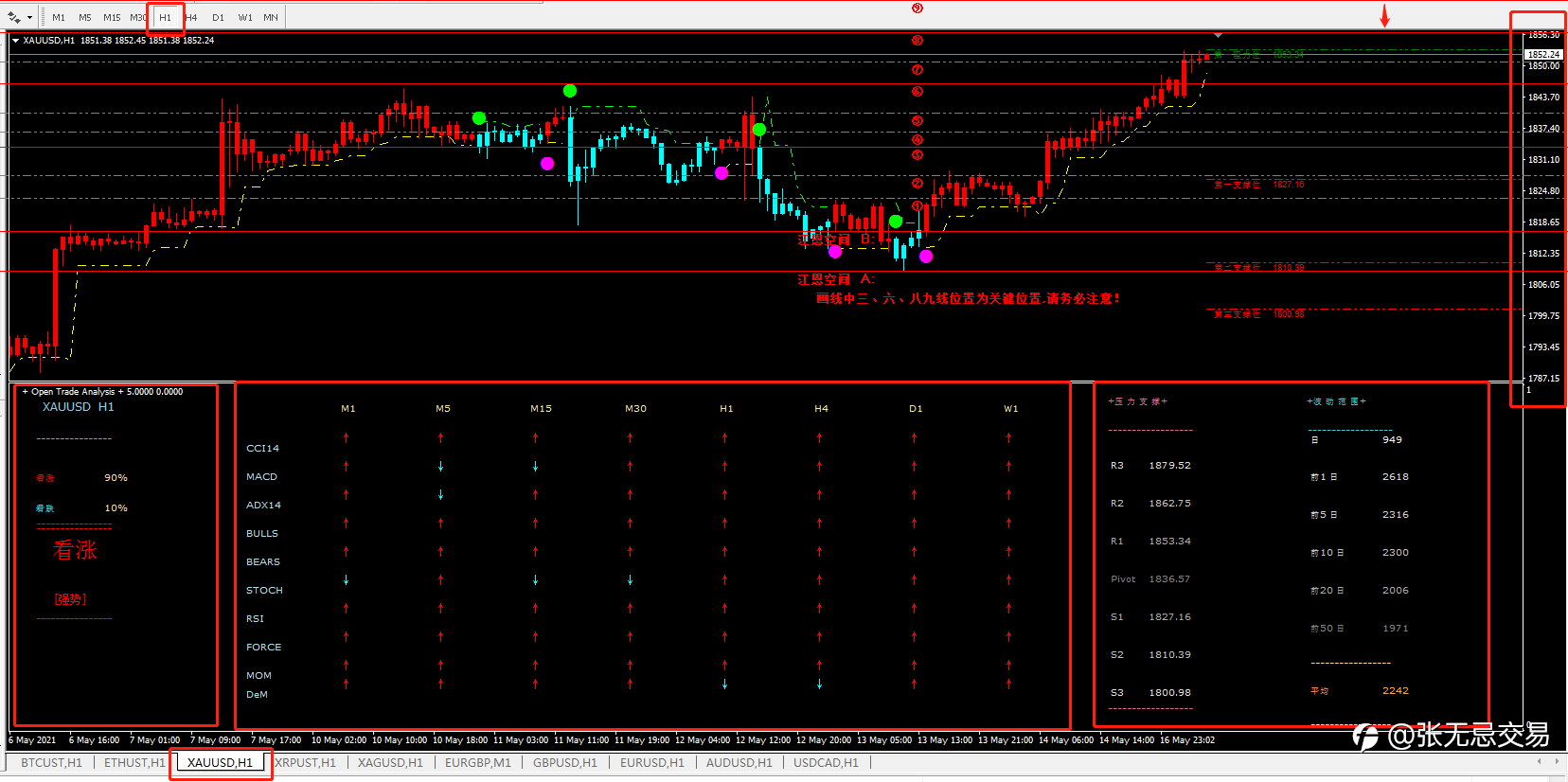Open the XRPUST,H1 chart tab
This screenshot has height=782, width=1568.
(305, 762)
